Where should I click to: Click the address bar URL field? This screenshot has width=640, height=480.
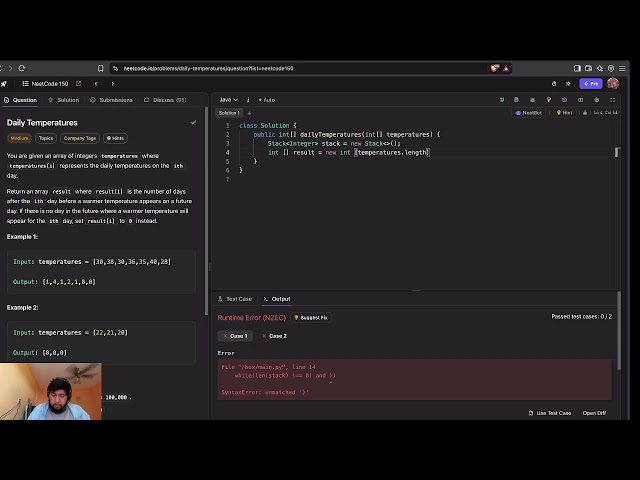pyautogui.click(x=302, y=68)
